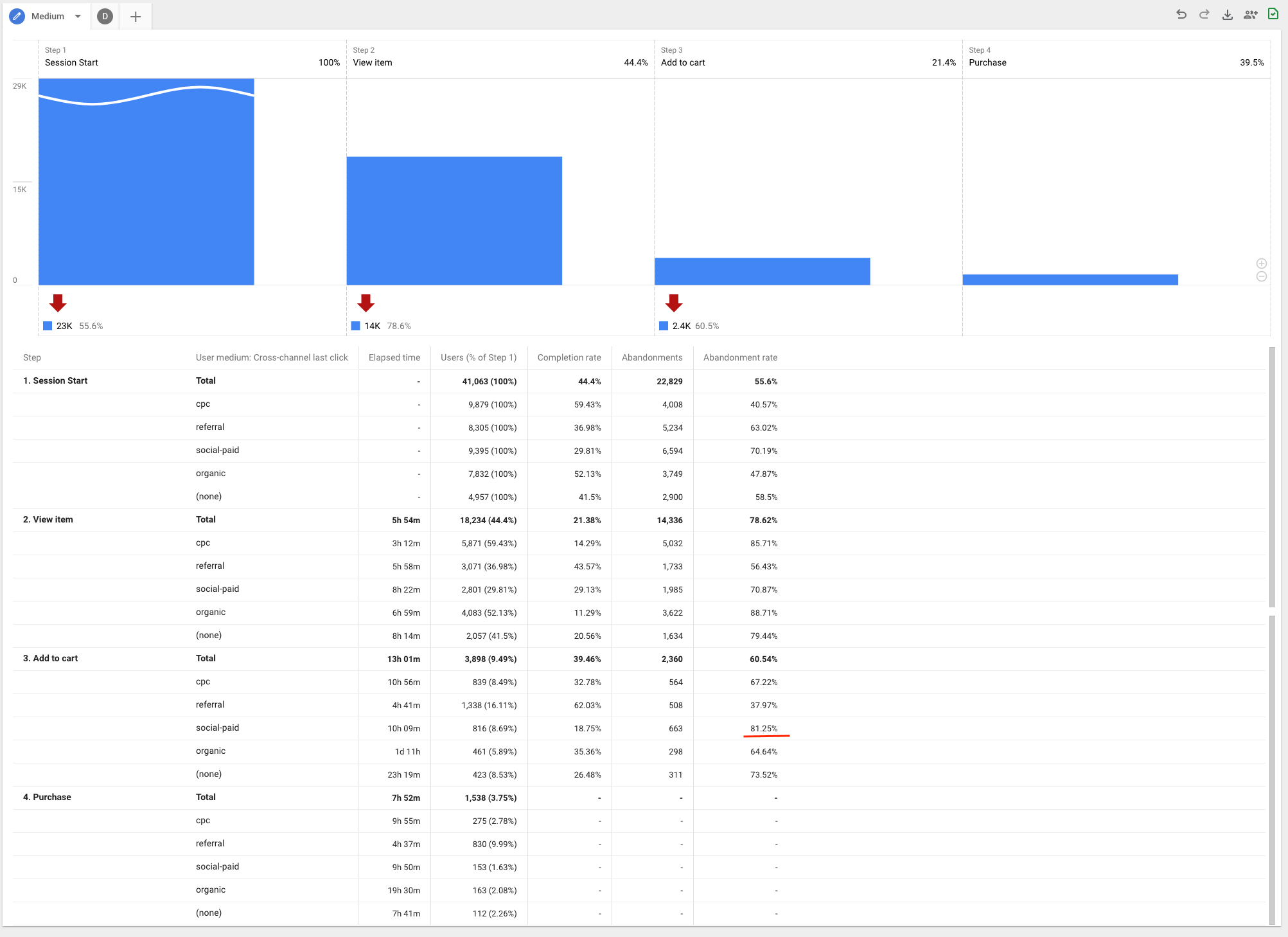This screenshot has width=1288, height=937.
Task: Open the Medium tab dropdown arrow
Action: pos(78,16)
